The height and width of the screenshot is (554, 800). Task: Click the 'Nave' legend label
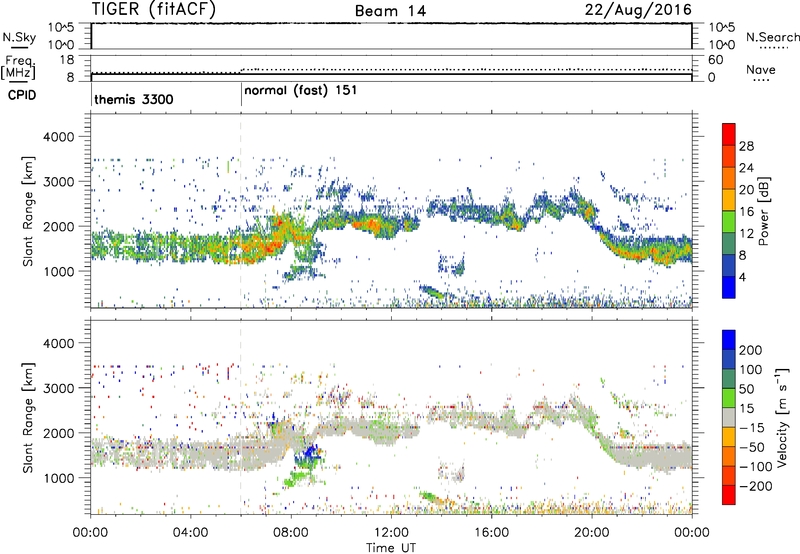(760, 70)
